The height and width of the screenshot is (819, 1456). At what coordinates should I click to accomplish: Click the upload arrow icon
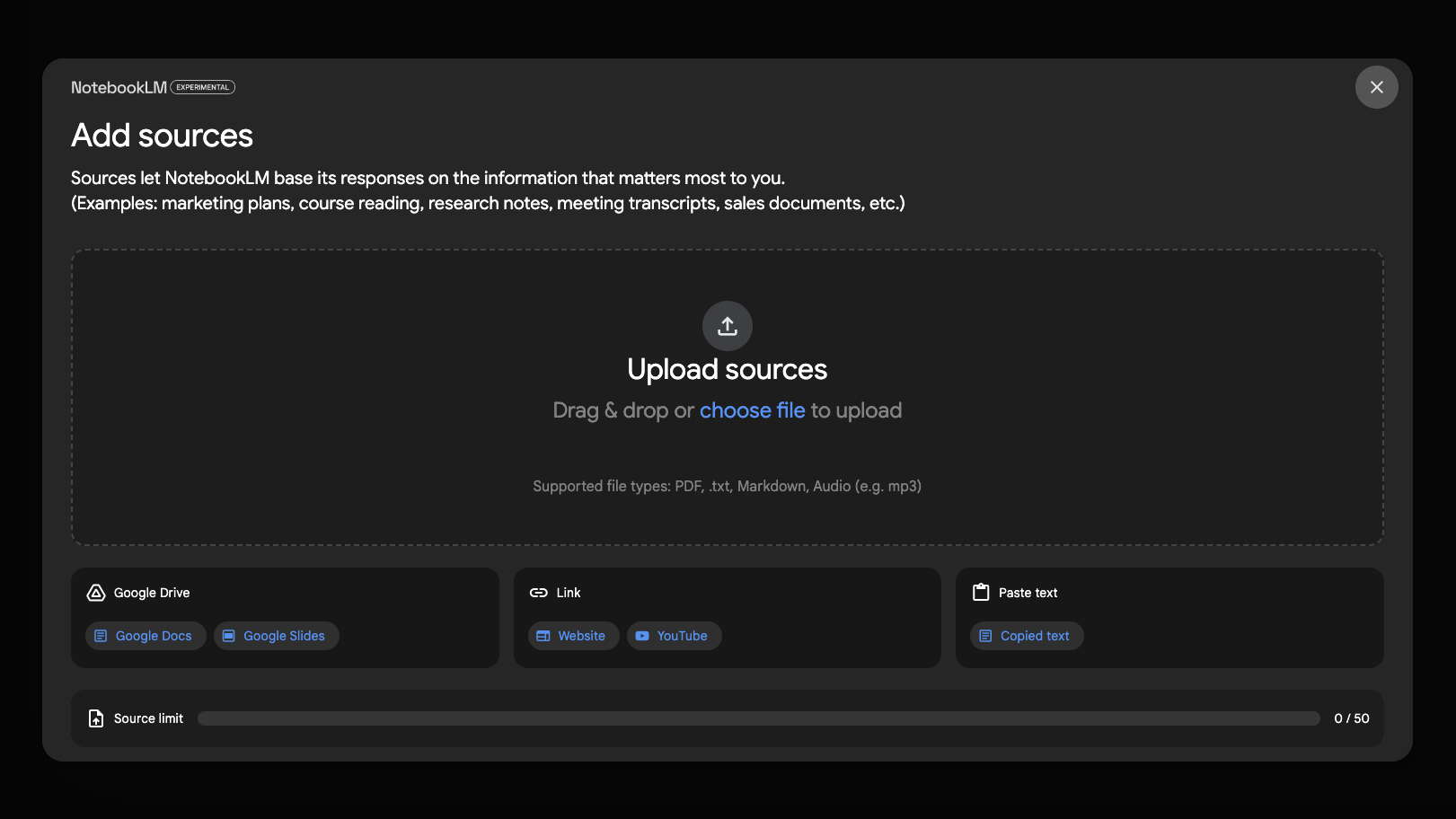coord(728,326)
